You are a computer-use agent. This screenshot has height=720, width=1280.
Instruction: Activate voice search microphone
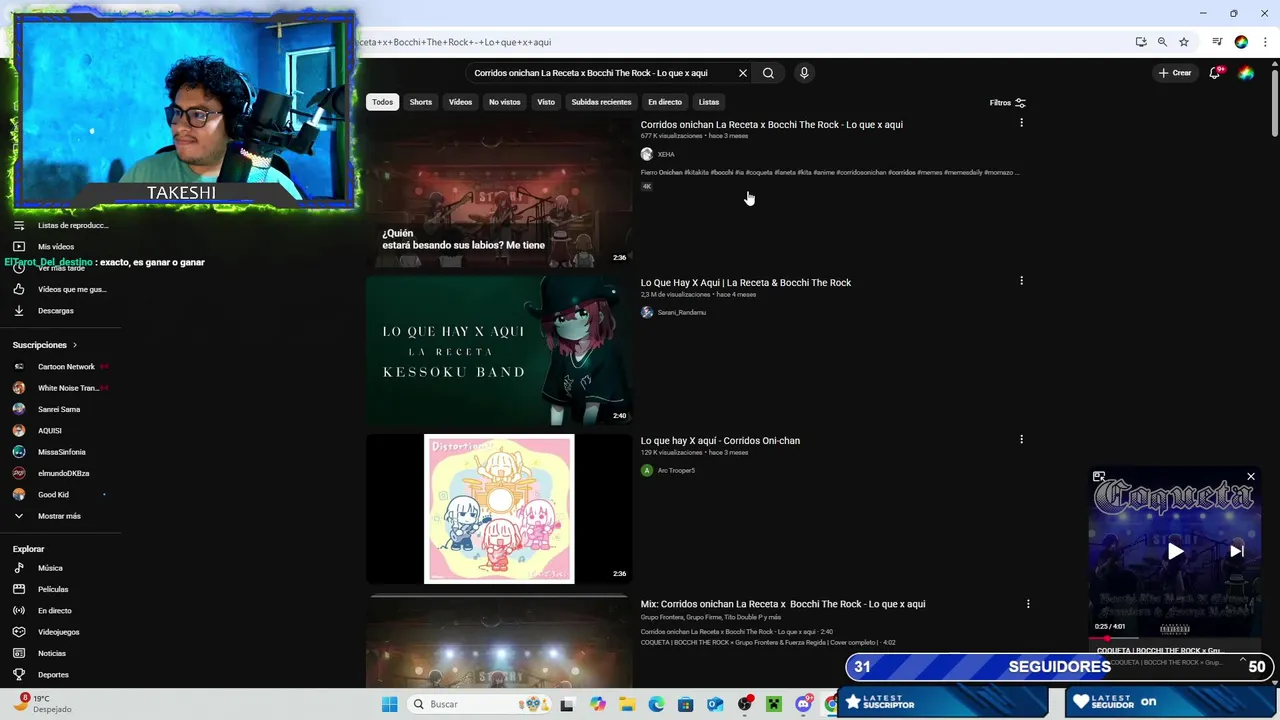tap(804, 73)
